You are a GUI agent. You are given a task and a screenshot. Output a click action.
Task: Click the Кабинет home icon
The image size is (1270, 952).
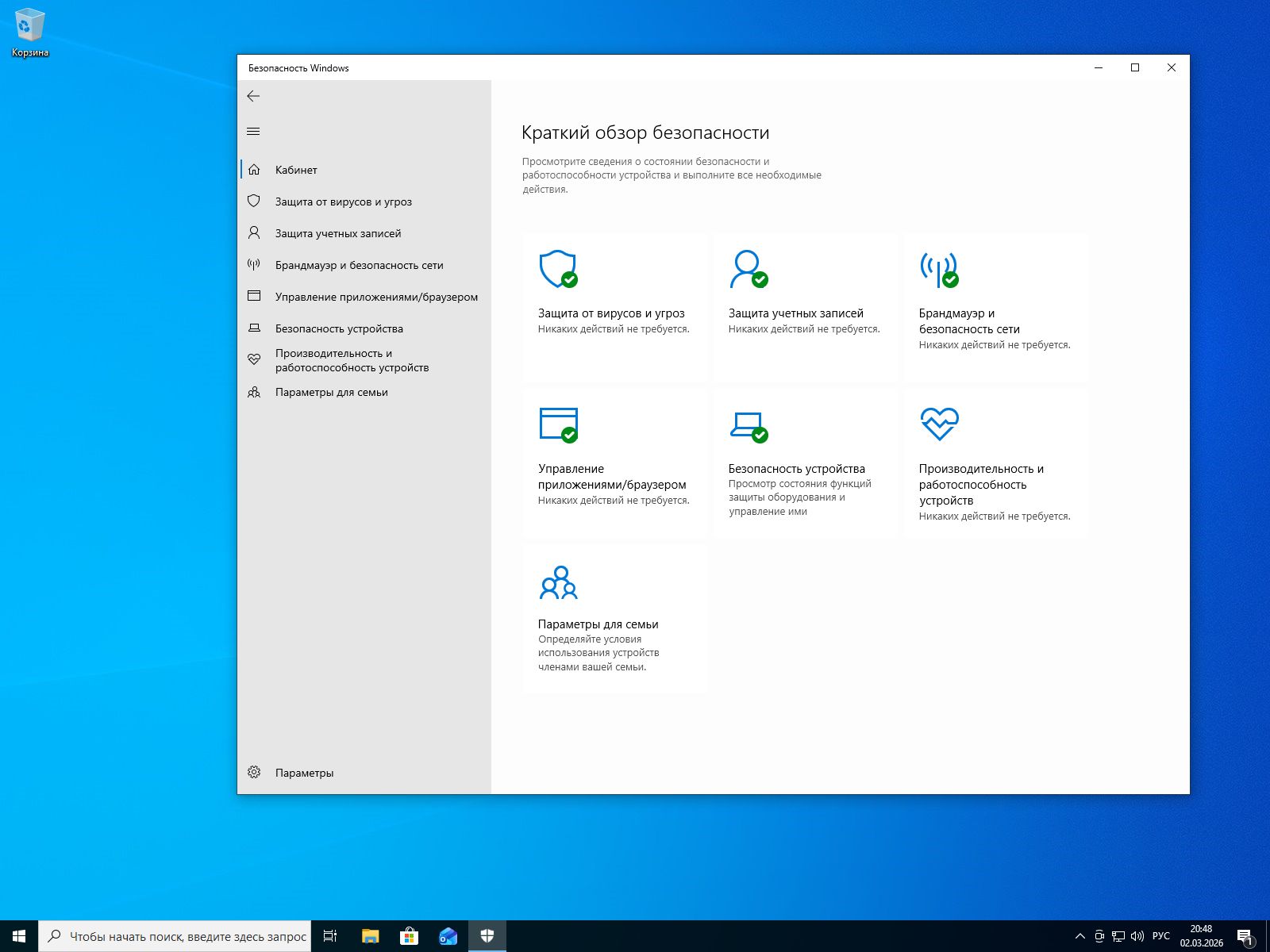click(x=254, y=169)
